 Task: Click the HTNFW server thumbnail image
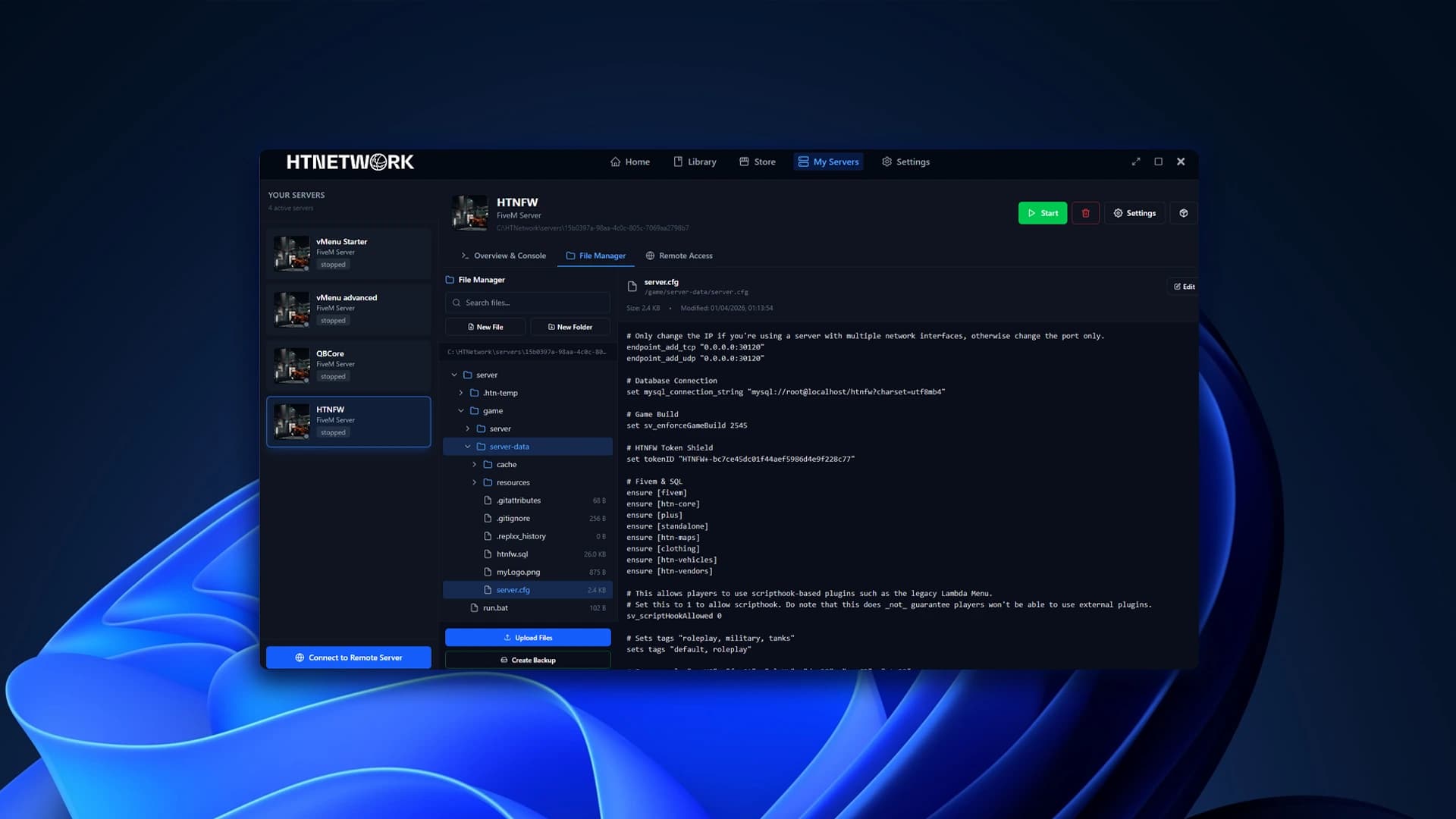click(x=470, y=213)
